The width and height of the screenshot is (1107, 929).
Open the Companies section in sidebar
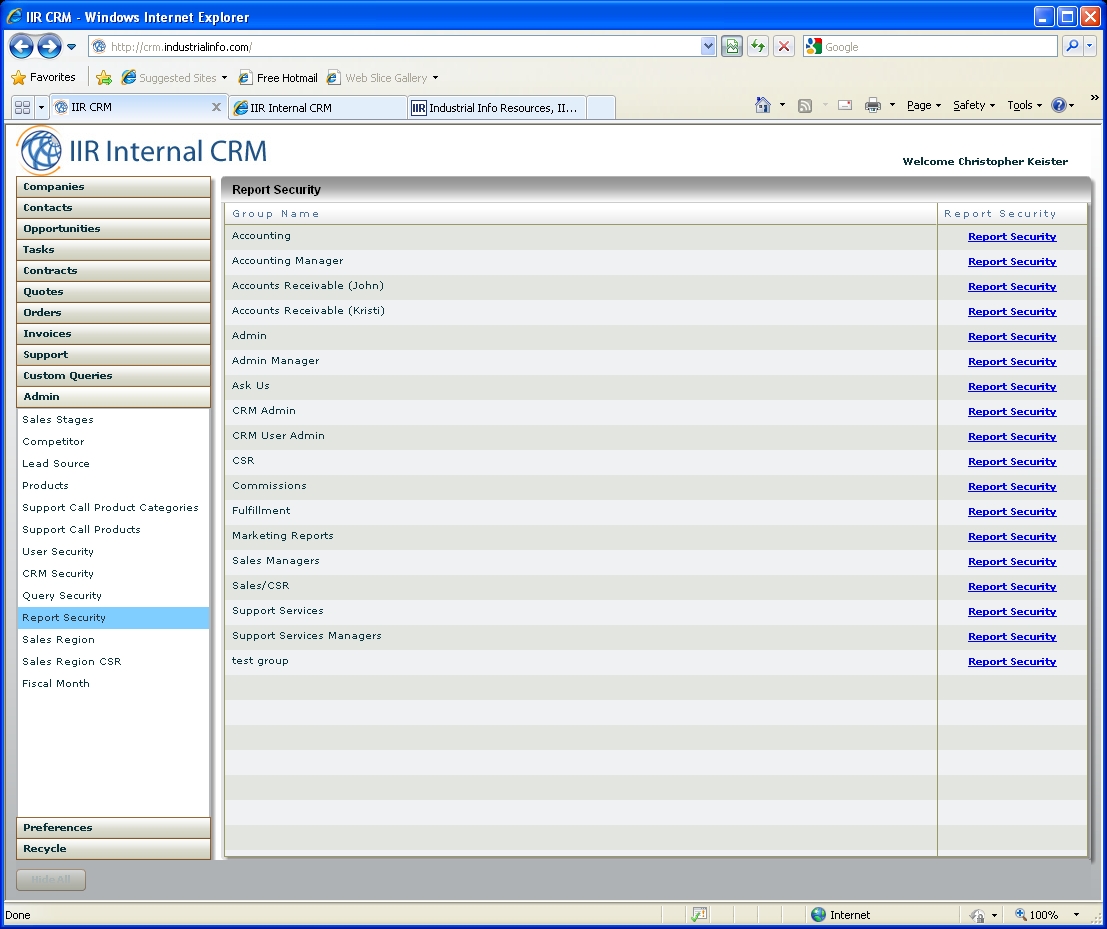(x=113, y=187)
